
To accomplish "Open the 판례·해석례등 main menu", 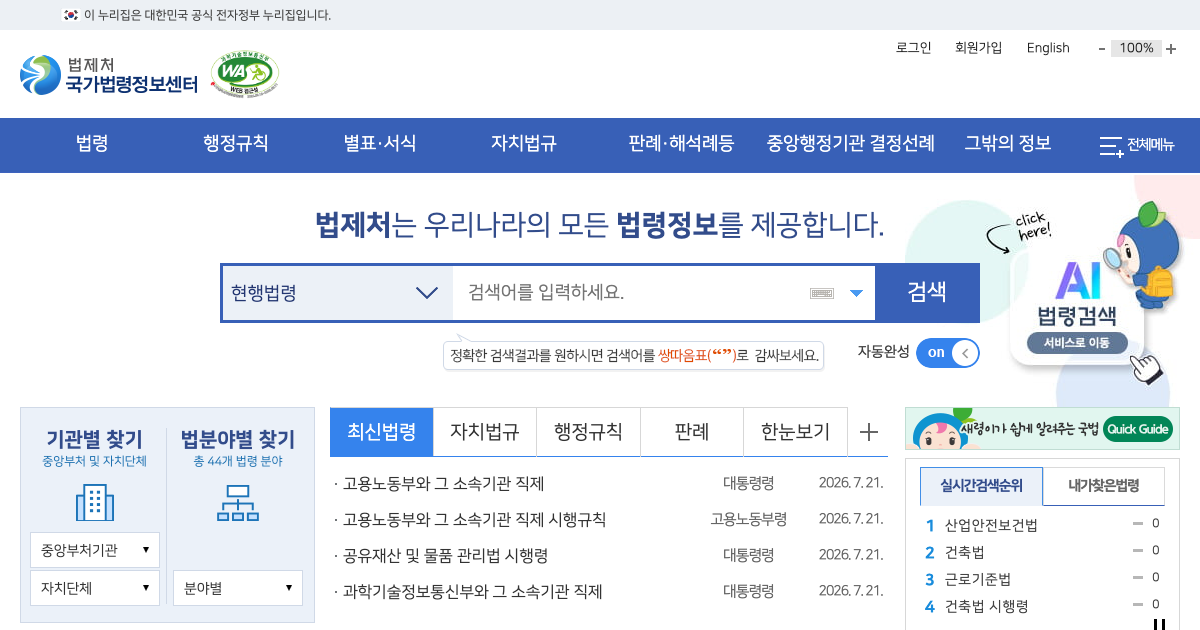I will pos(681,144).
